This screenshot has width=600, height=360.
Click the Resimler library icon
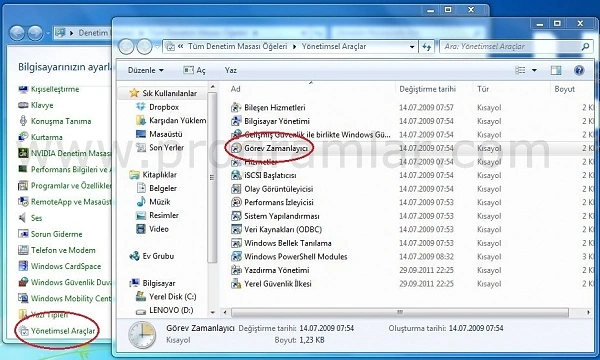tap(141, 215)
